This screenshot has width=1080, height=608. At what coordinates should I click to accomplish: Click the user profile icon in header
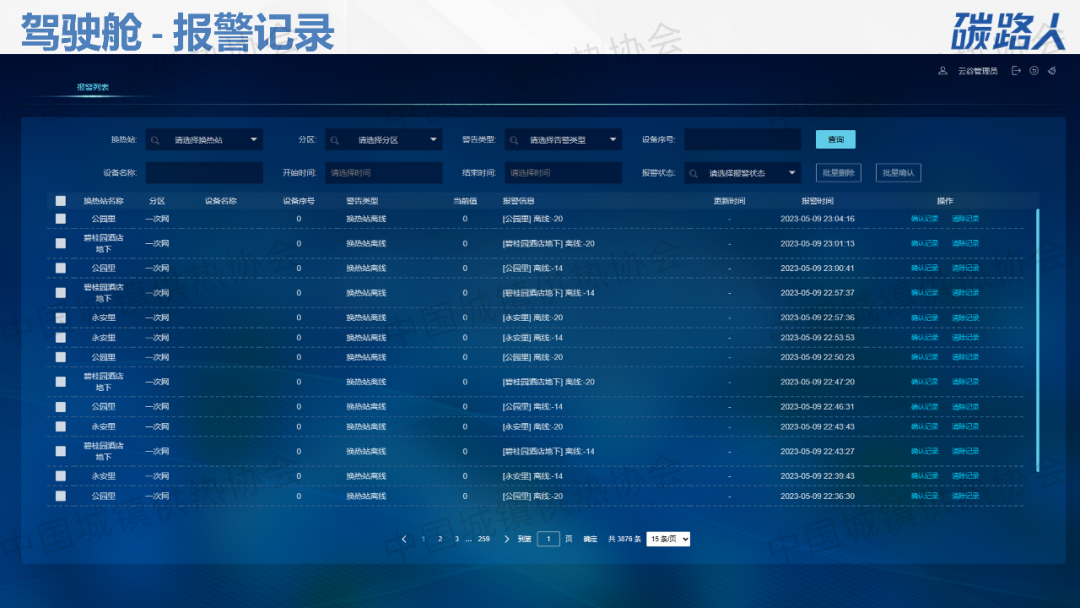942,71
